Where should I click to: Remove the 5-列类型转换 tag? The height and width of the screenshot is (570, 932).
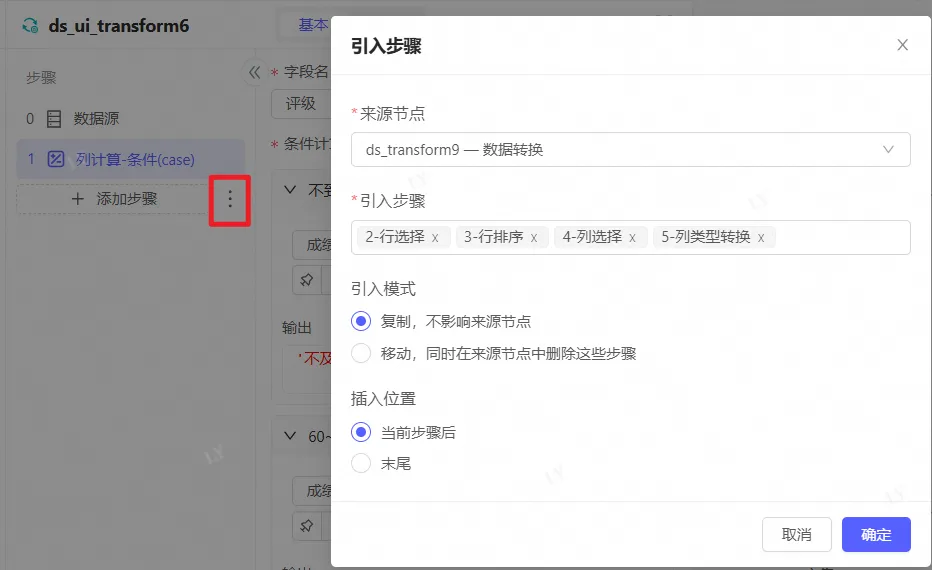(x=761, y=238)
